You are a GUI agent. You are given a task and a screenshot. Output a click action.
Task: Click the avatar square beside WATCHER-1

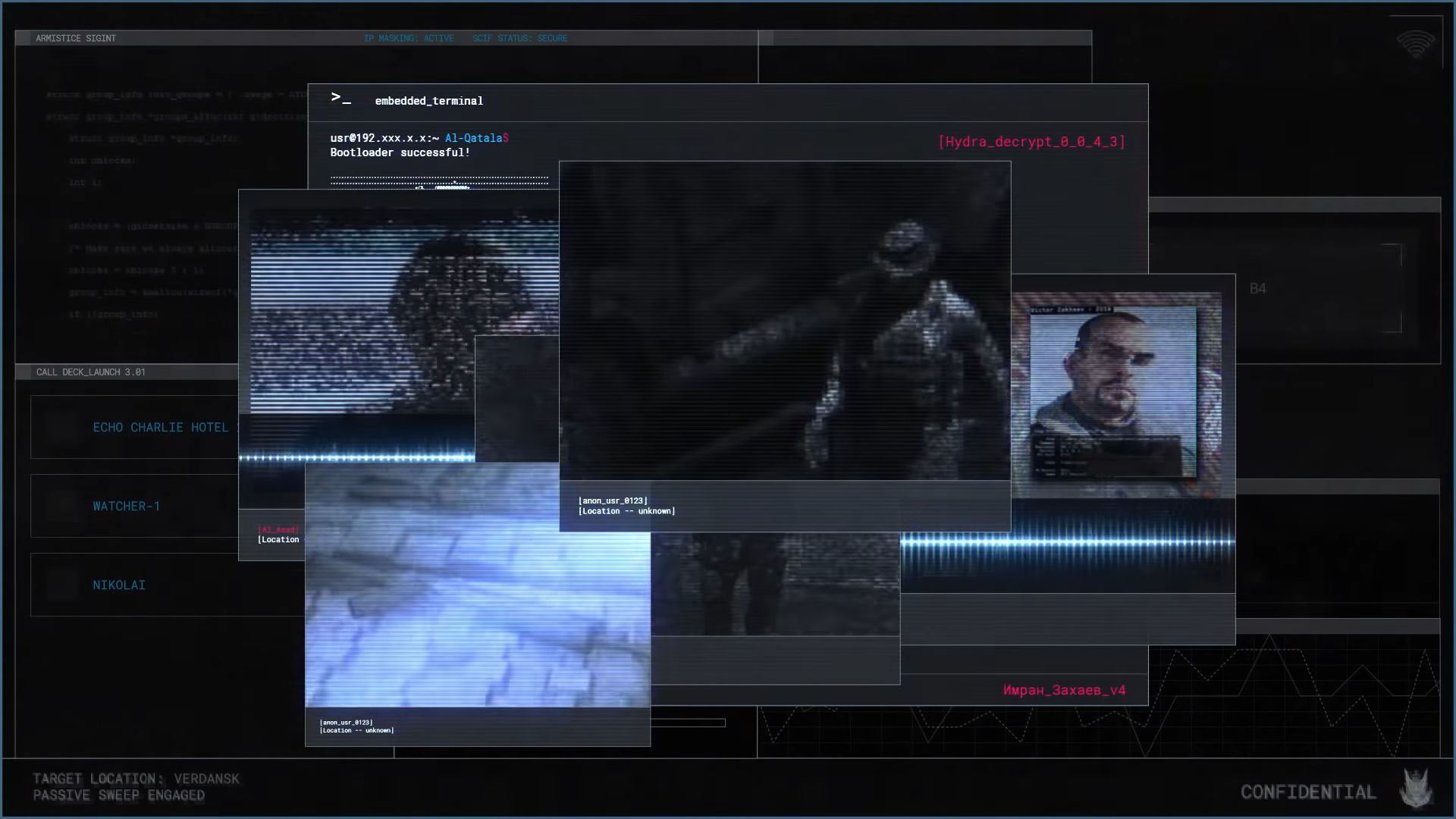click(64, 506)
